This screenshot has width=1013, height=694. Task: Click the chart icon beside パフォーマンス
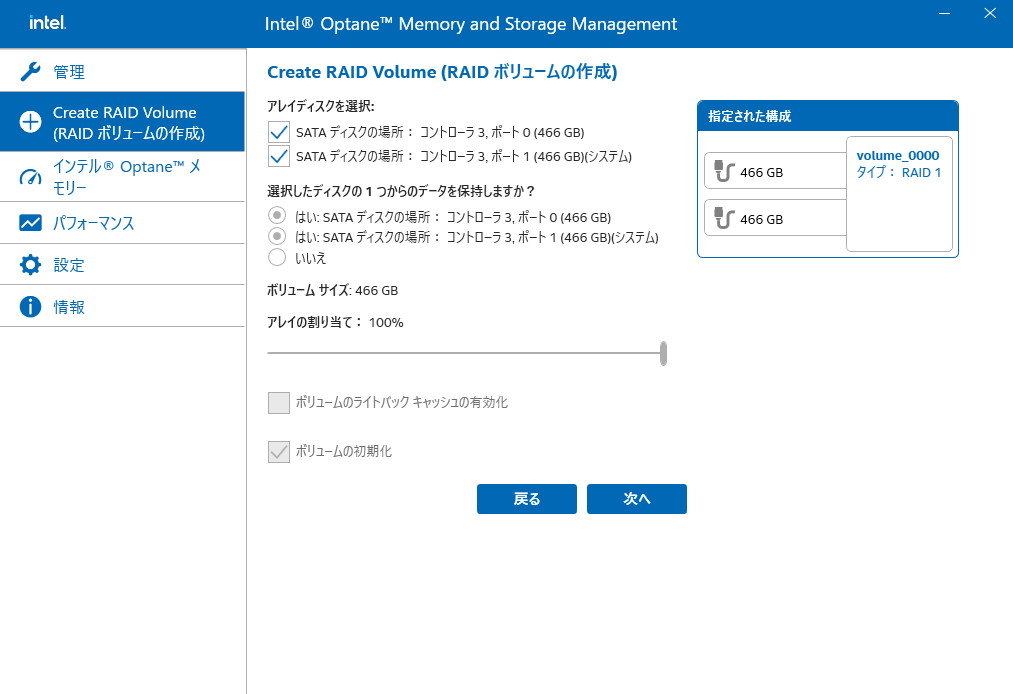click(x=30, y=223)
